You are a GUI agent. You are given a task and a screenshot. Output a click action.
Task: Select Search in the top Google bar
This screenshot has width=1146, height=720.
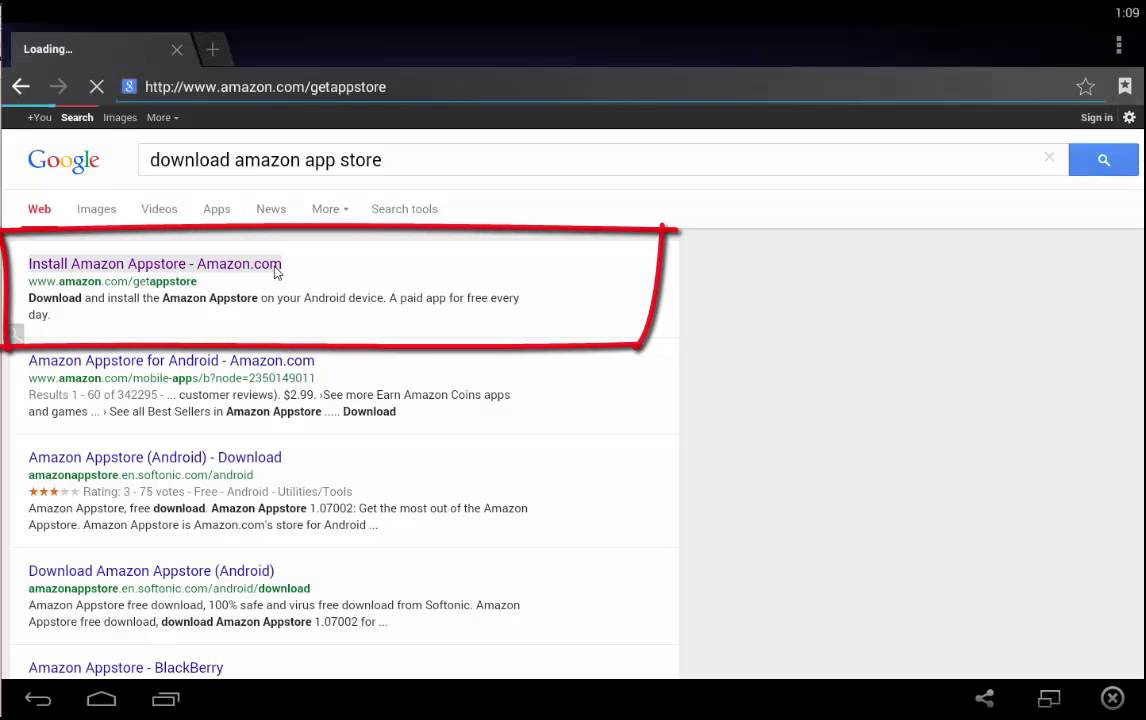77,118
